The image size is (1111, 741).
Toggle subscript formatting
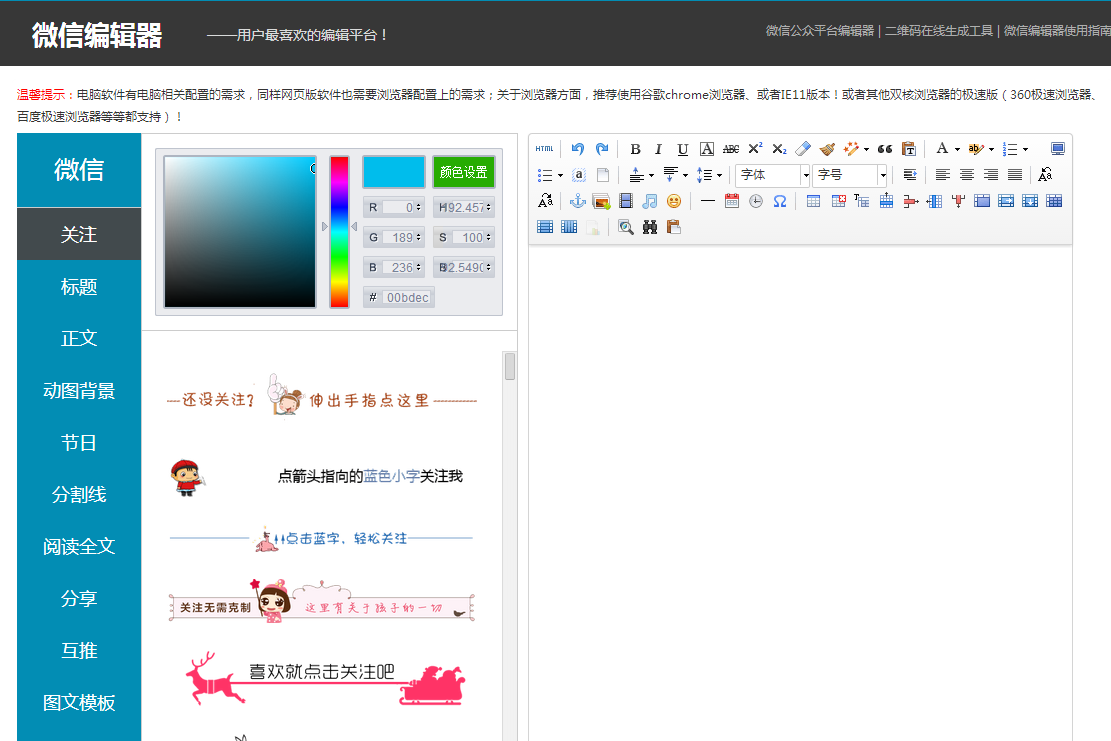click(x=779, y=149)
